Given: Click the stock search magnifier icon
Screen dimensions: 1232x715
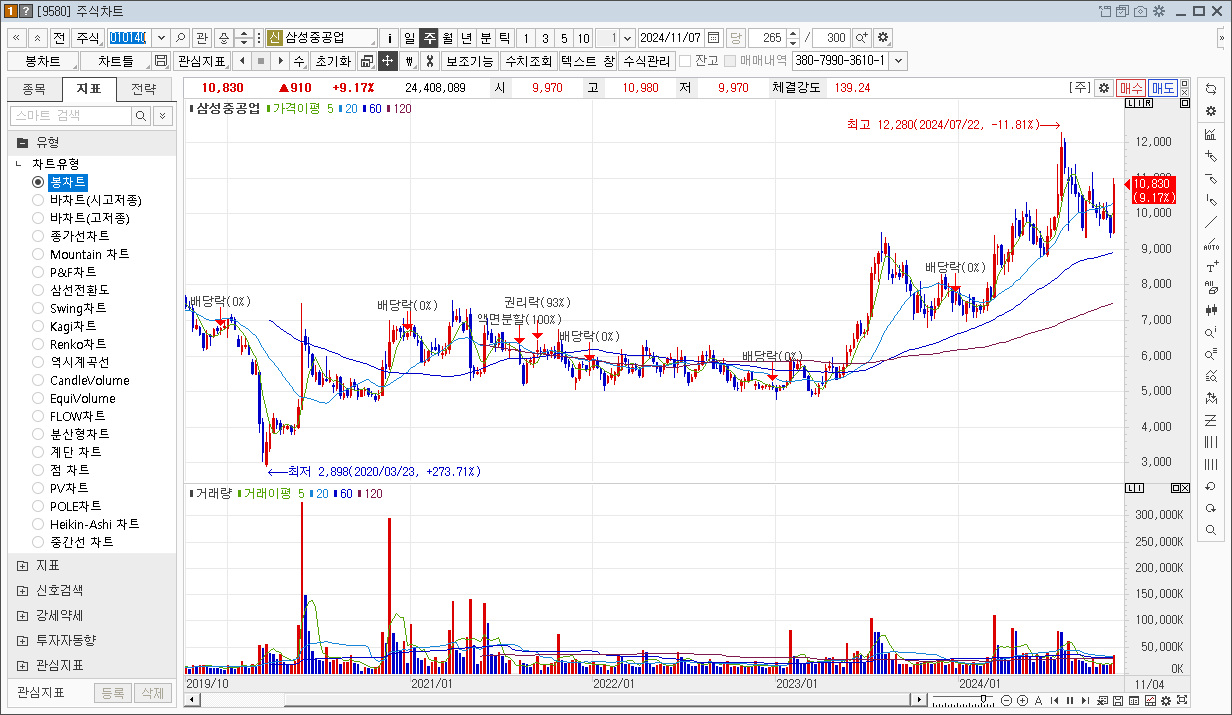Looking at the screenshot, I should pos(181,37).
